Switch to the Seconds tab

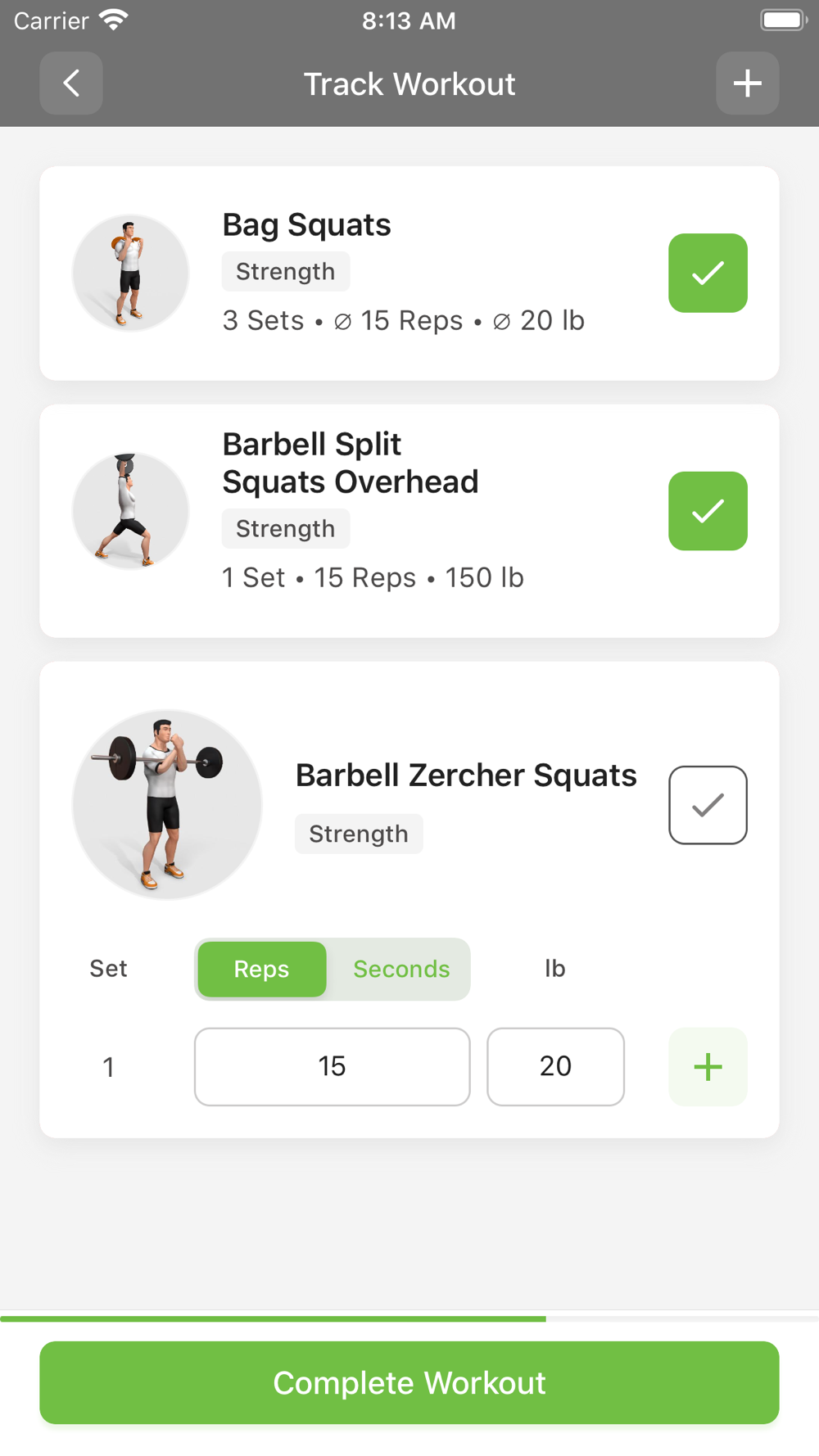(x=401, y=970)
